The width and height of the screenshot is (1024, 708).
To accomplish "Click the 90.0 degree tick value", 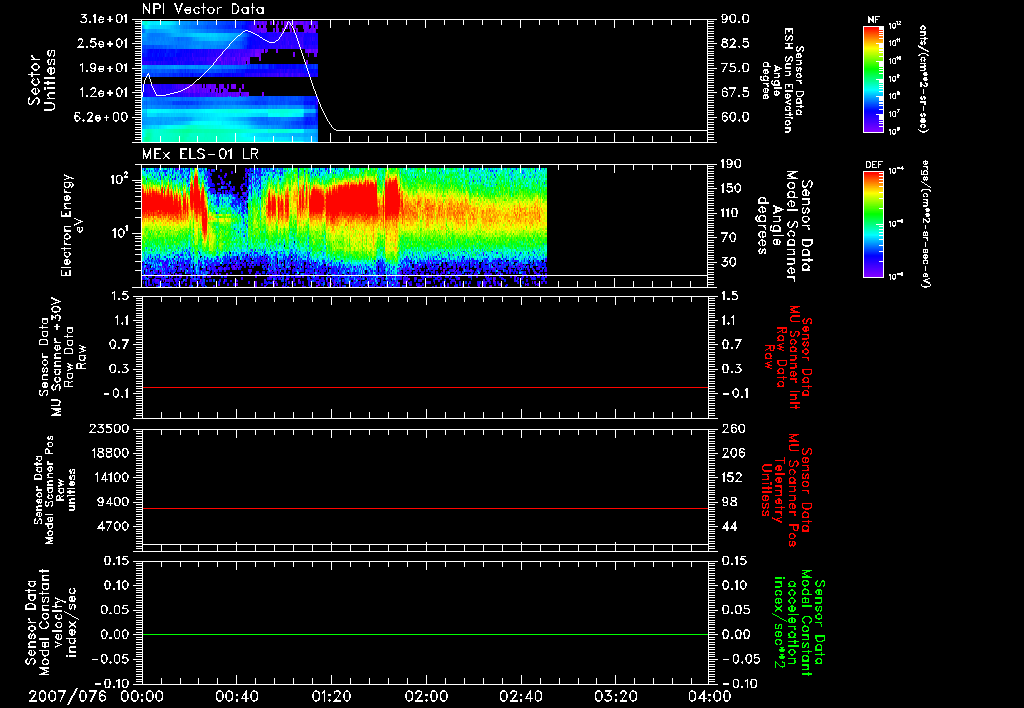I will (735, 19).
